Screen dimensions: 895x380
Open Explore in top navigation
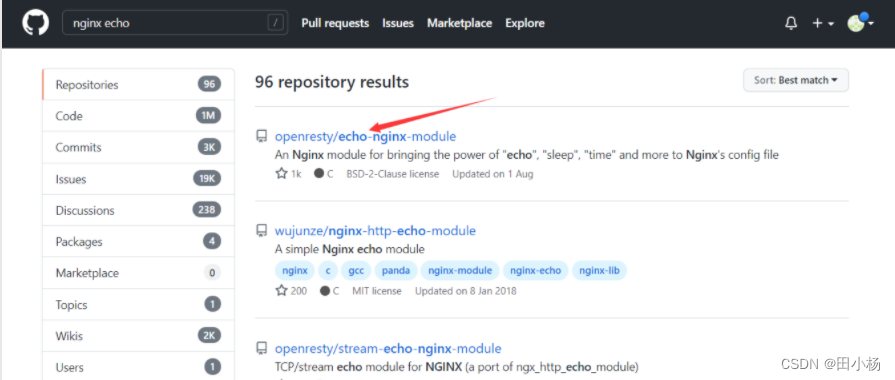pyautogui.click(x=525, y=23)
